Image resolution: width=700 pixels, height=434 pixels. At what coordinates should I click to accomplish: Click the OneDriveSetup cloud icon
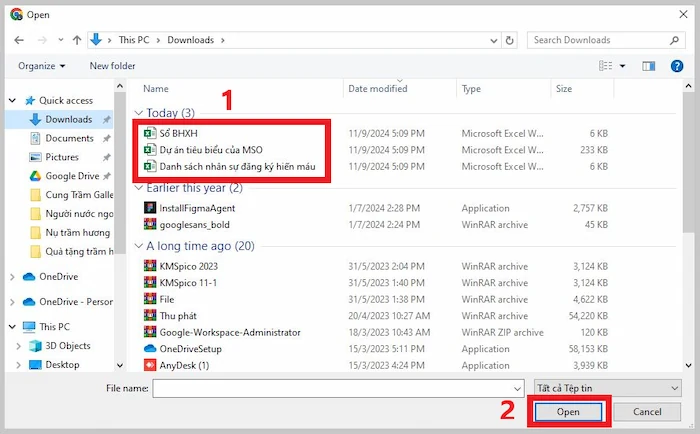150,349
